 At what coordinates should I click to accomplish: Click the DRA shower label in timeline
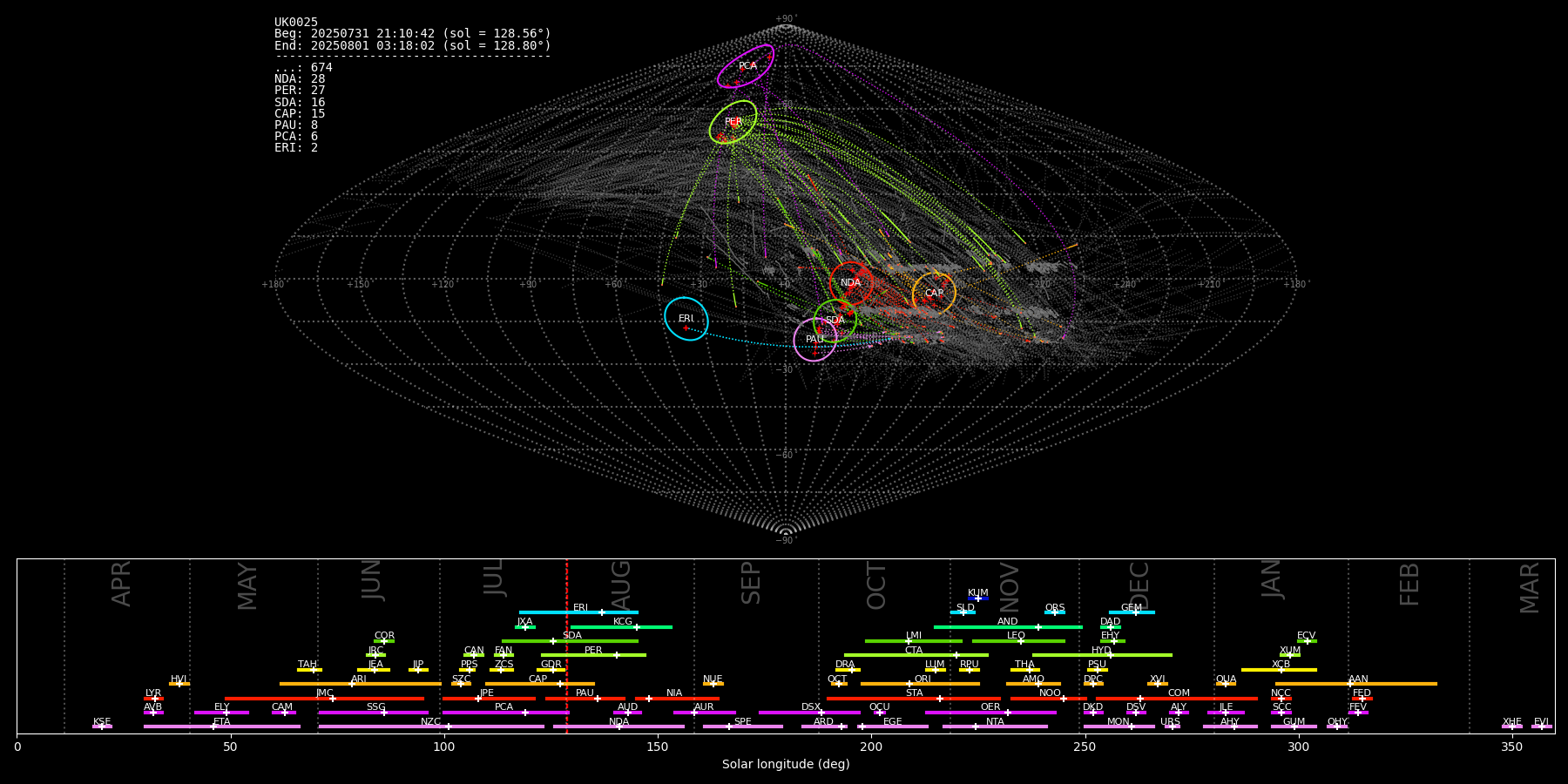[x=845, y=665]
